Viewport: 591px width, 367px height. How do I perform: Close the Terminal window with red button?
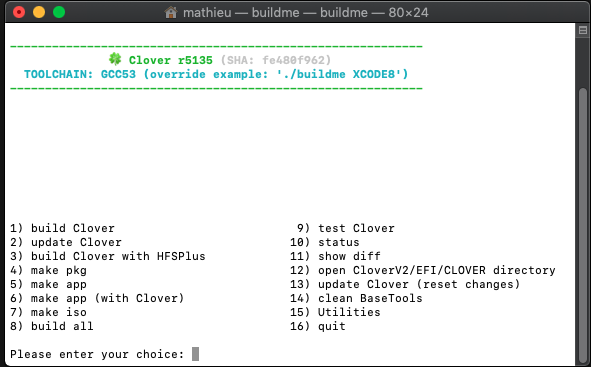point(18,12)
